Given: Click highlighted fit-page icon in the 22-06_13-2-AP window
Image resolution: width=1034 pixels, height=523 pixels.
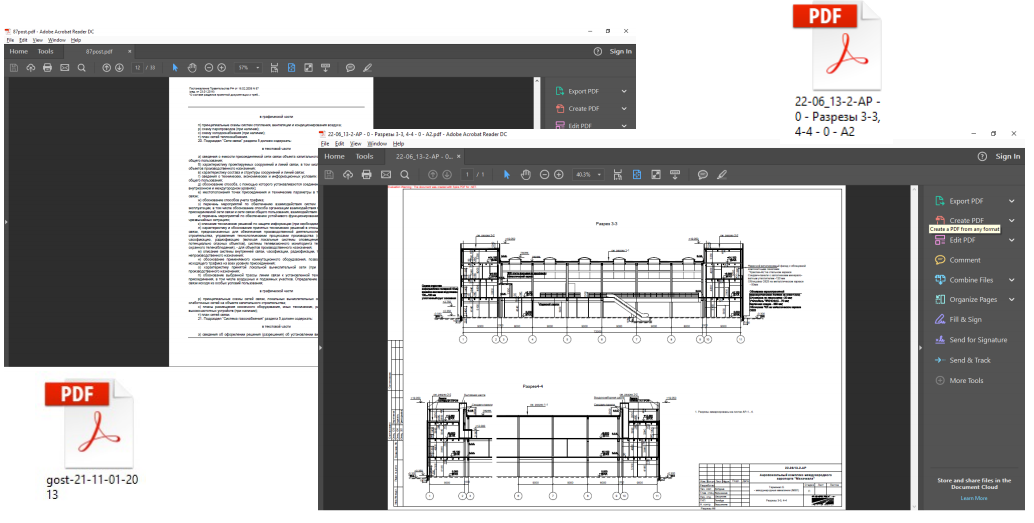Looking at the screenshot, I should [x=637, y=175].
